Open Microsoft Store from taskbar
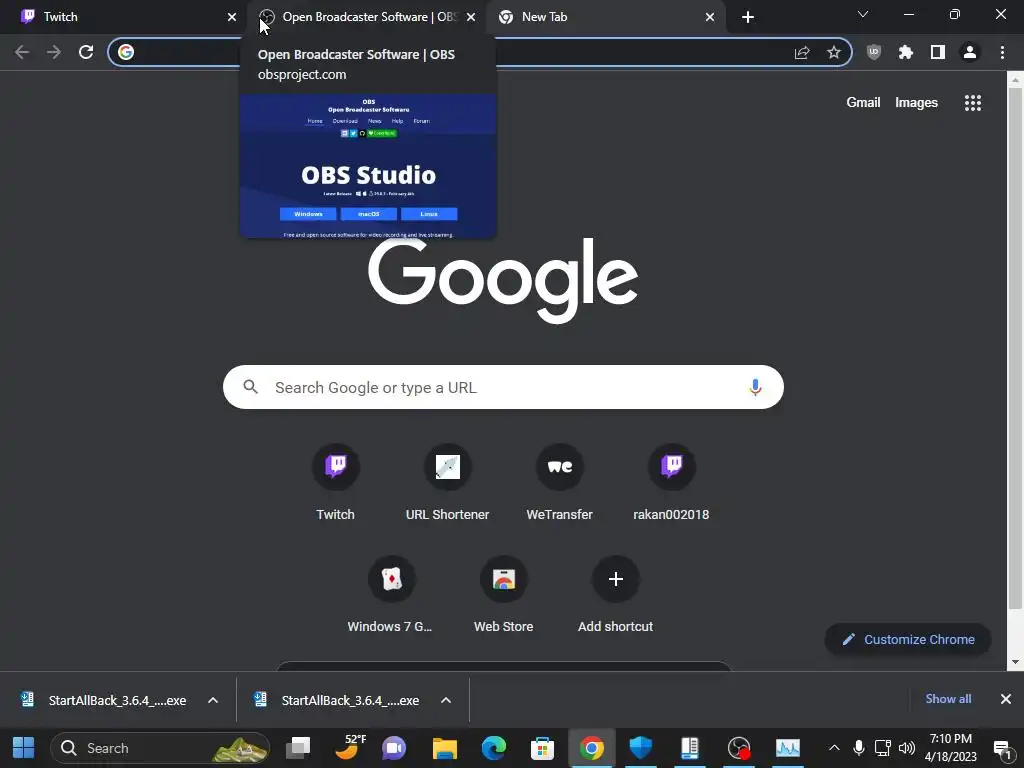 pos(542,748)
